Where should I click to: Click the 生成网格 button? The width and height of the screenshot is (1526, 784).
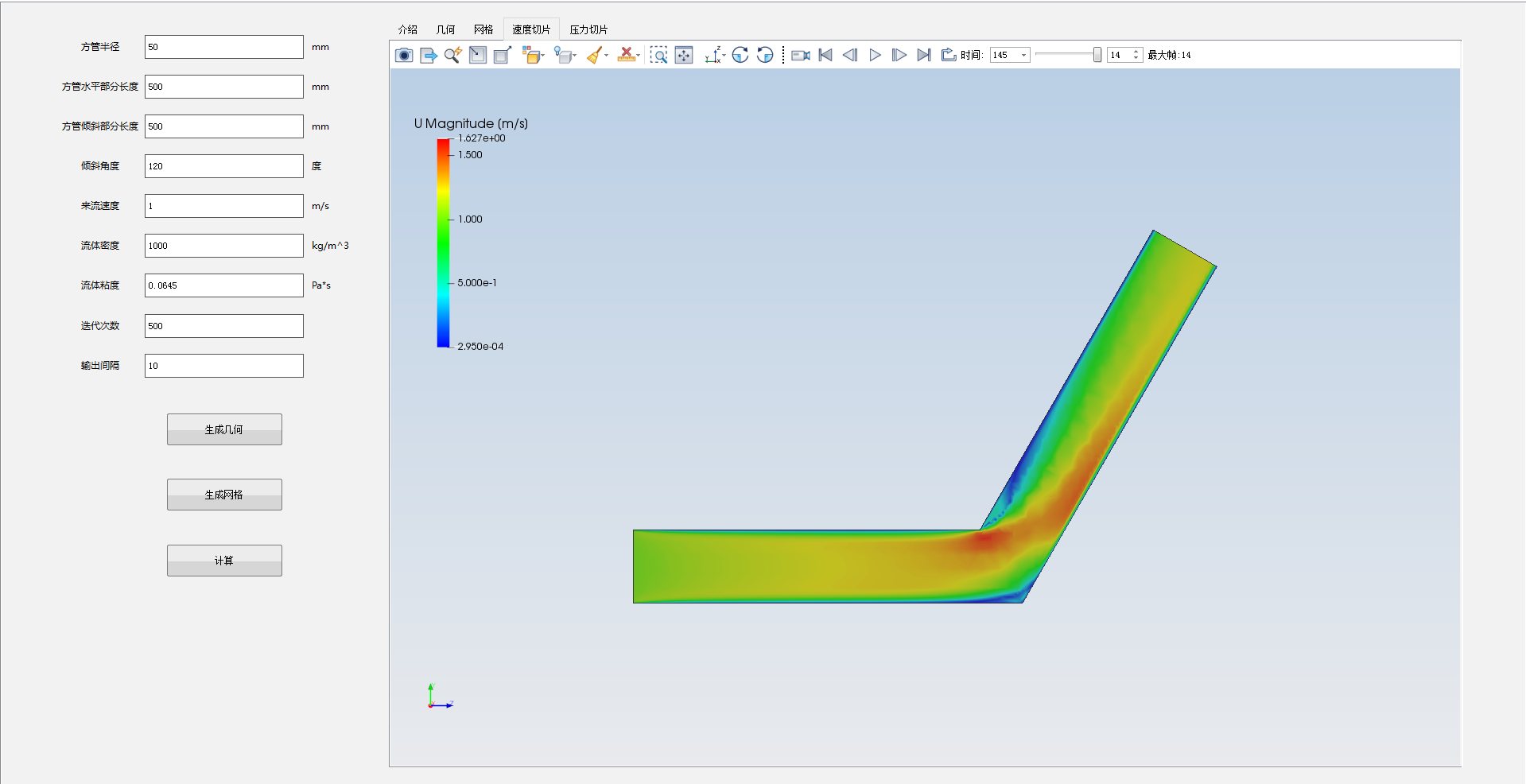(224, 495)
